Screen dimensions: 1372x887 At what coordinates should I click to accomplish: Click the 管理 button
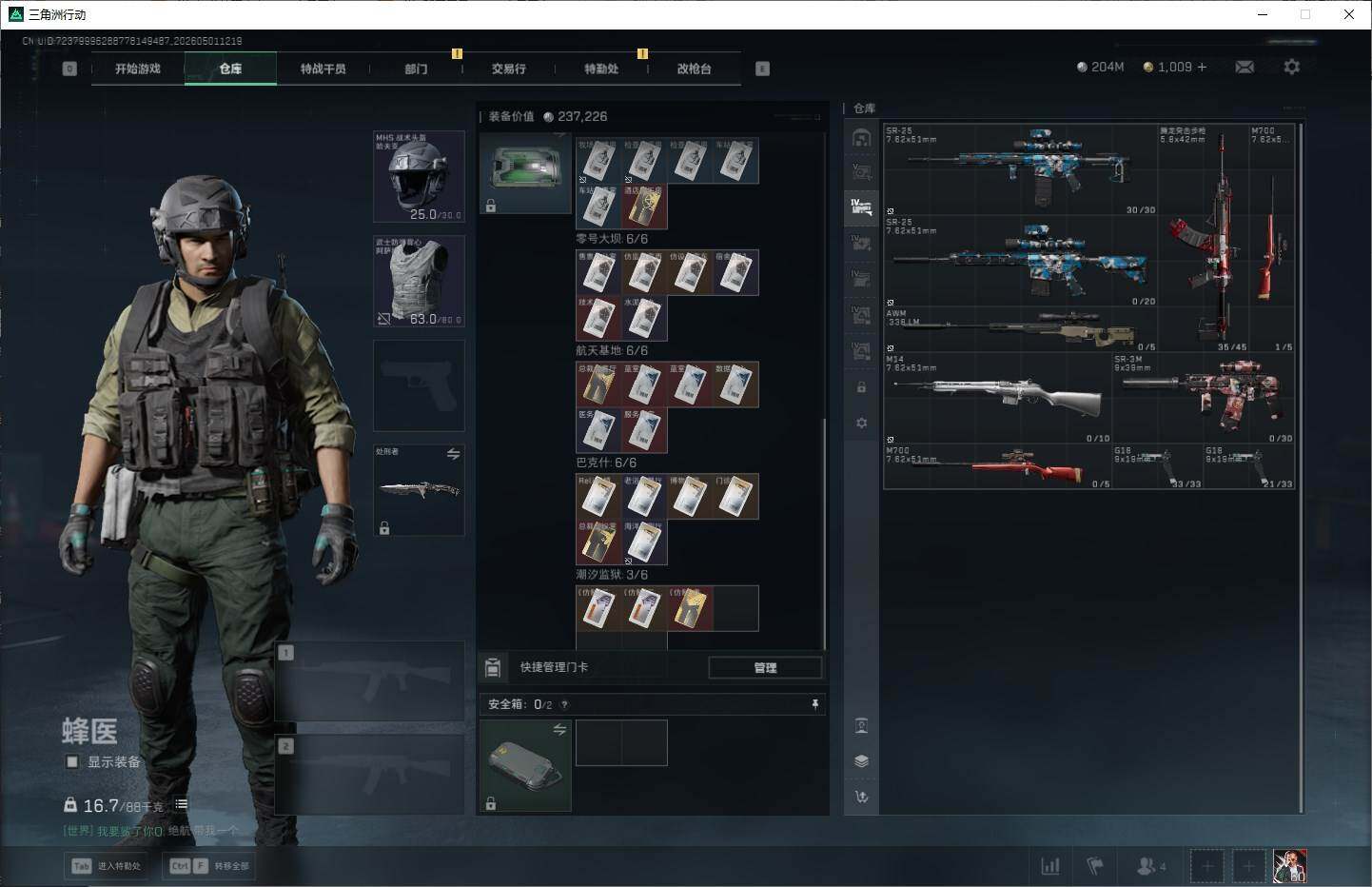click(765, 667)
